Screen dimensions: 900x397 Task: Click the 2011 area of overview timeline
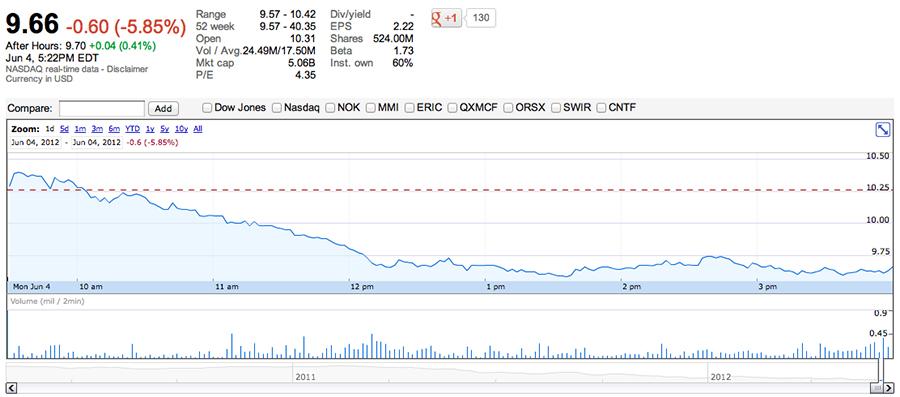click(x=305, y=377)
